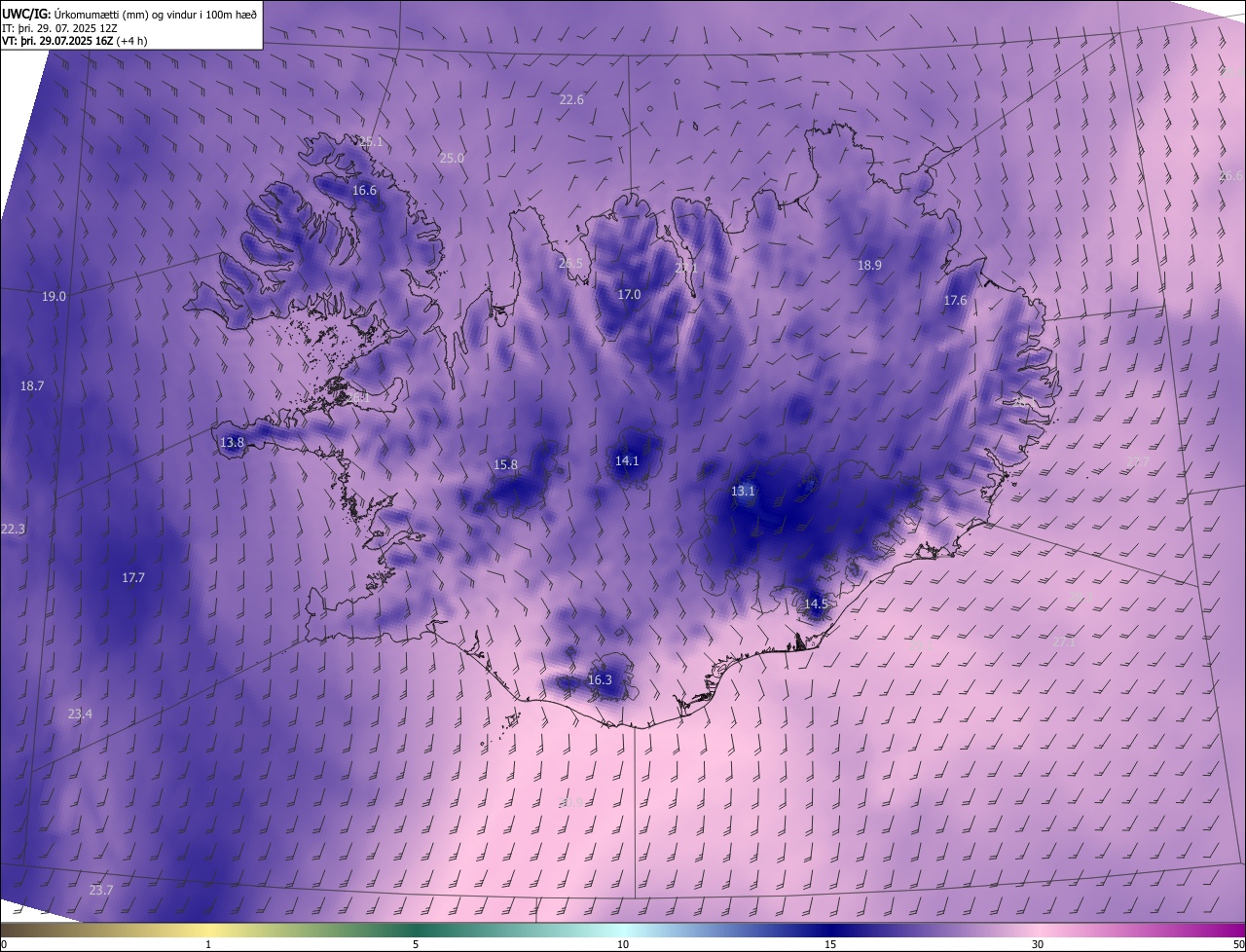This screenshot has width=1246, height=952.
Task: Click the color scale tick labelled 0
Action: 4,944
